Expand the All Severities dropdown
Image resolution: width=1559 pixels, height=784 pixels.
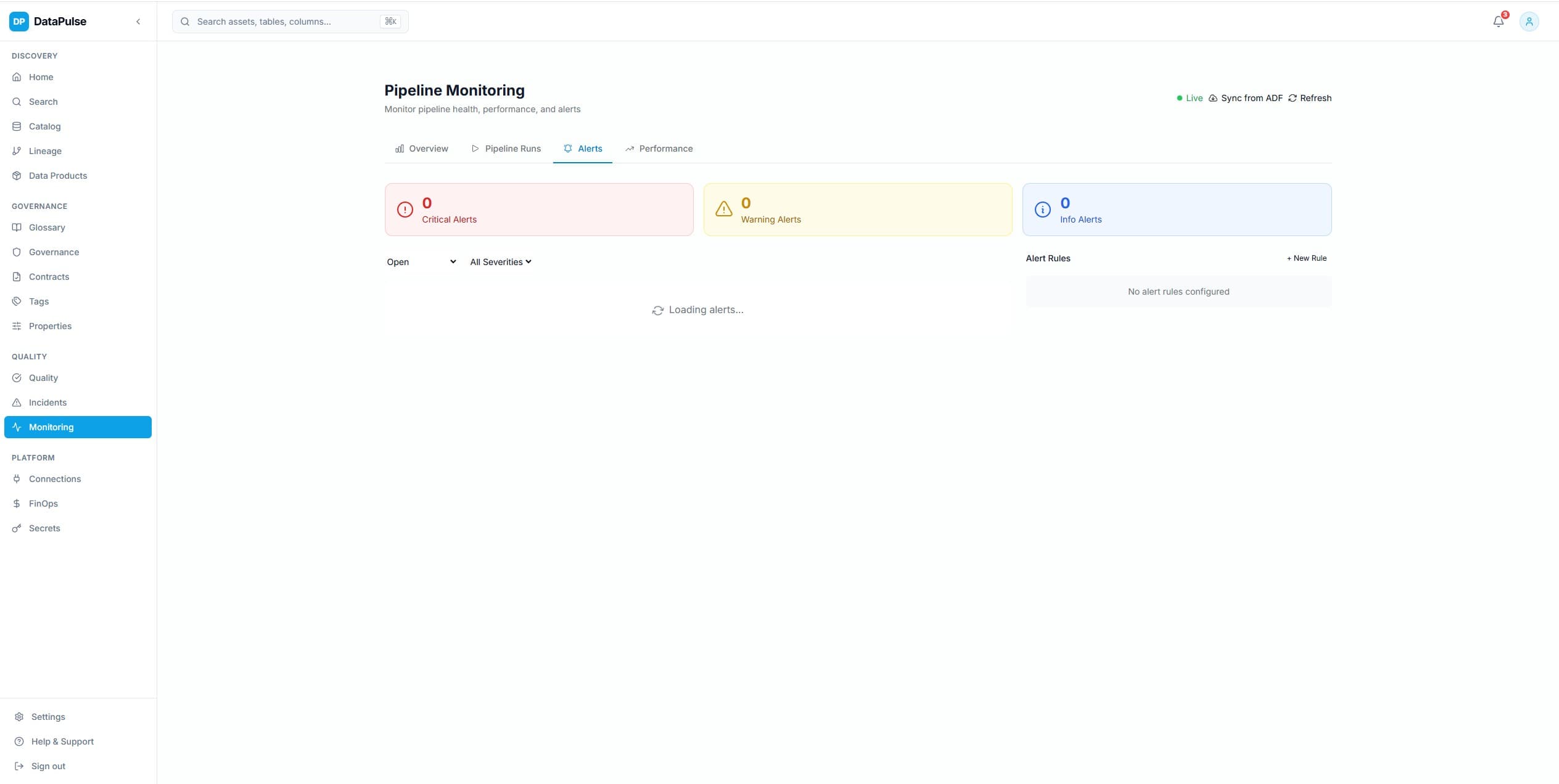[500, 261]
